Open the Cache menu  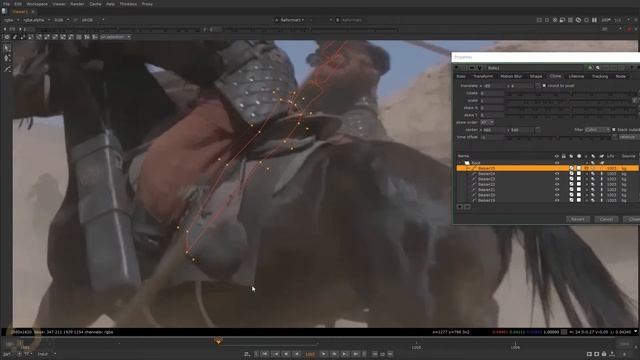click(x=95, y=4)
